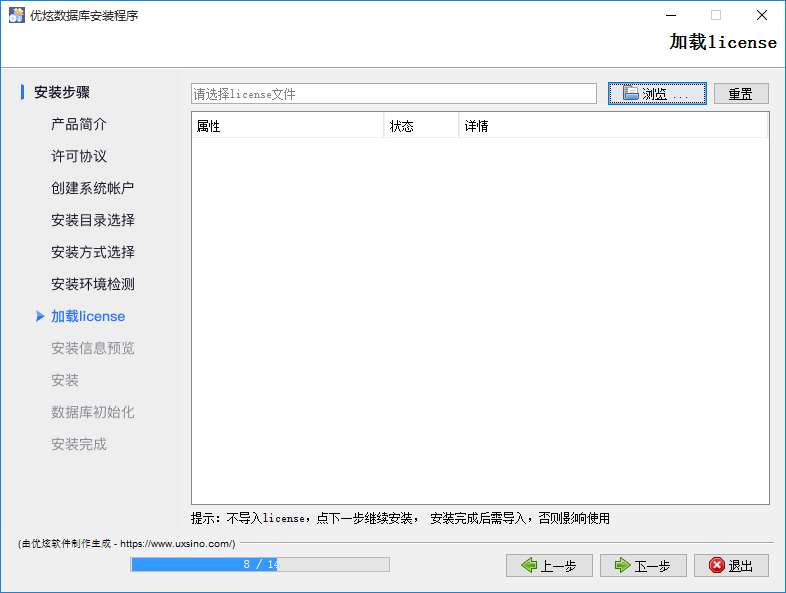786x593 pixels.
Task: Go to 创建系统帐户 step
Action: tap(92, 188)
